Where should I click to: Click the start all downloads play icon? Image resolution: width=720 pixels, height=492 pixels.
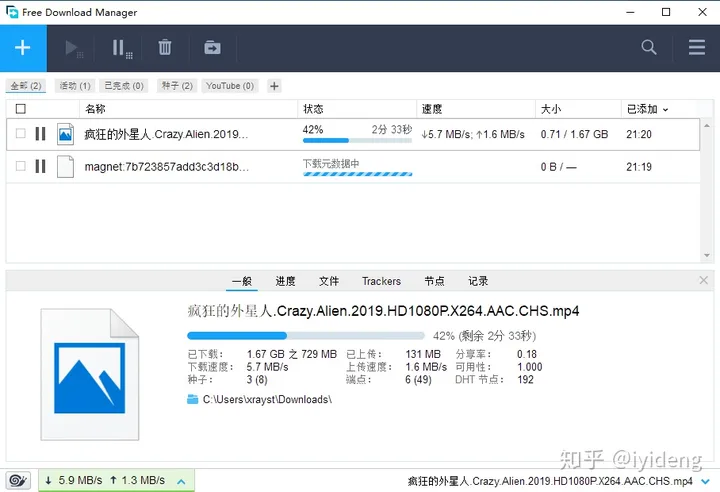73,48
